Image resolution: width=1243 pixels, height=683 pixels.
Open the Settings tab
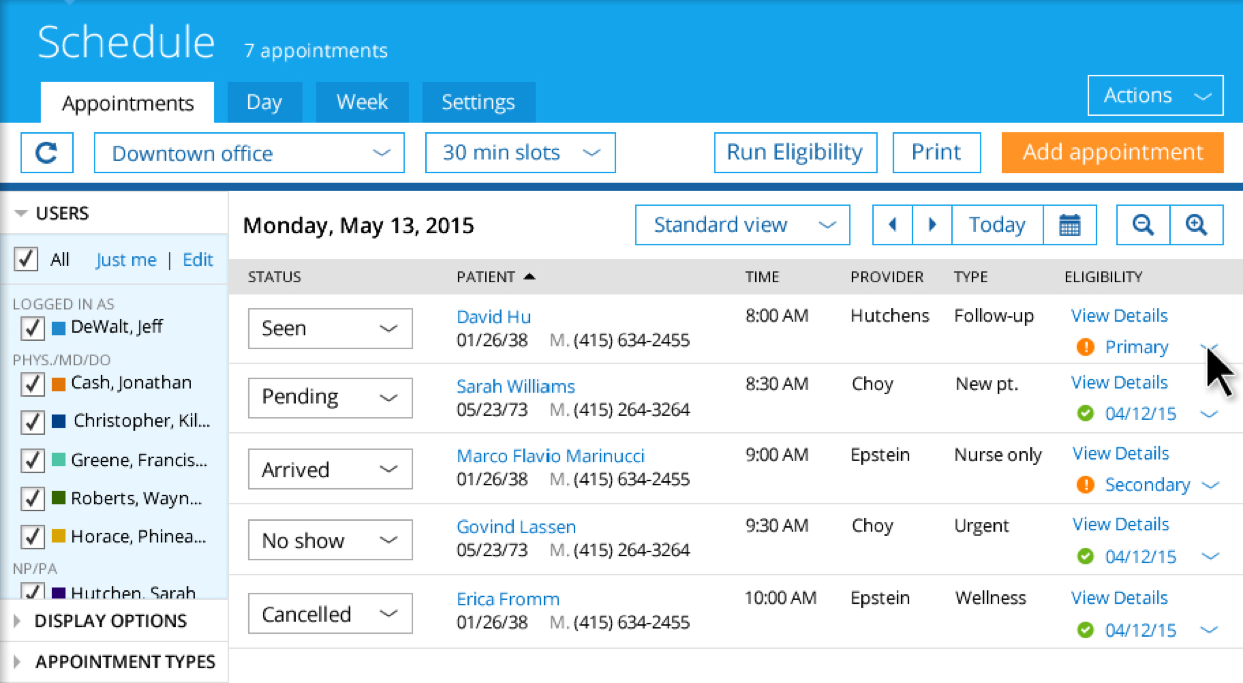pos(478,102)
